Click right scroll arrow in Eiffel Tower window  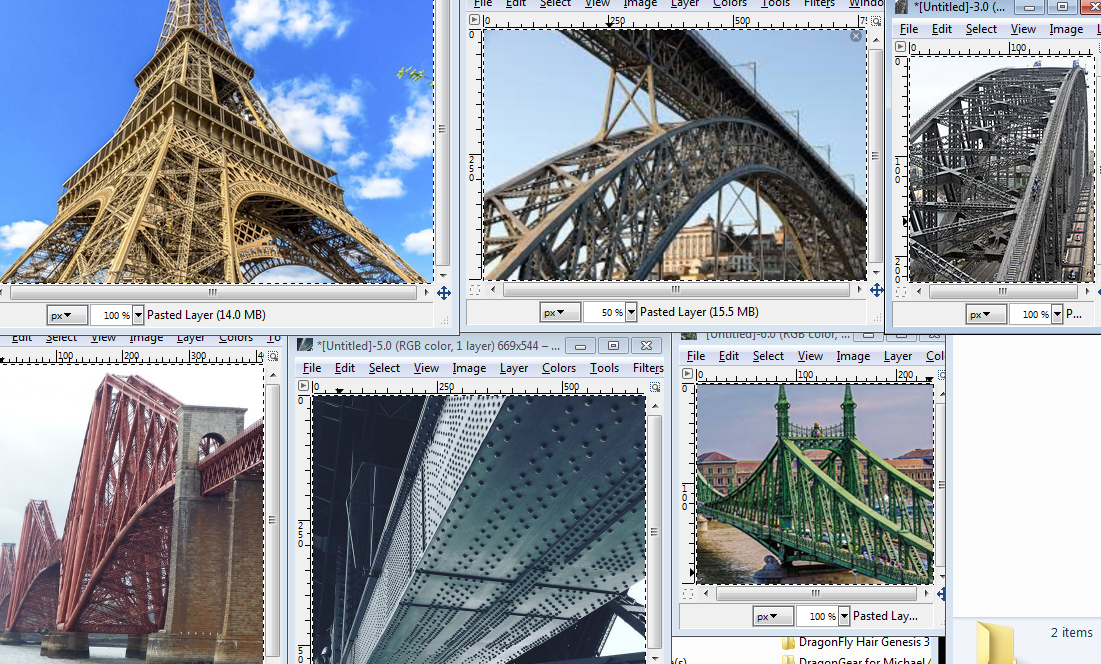pyautogui.click(x=426, y=292)
